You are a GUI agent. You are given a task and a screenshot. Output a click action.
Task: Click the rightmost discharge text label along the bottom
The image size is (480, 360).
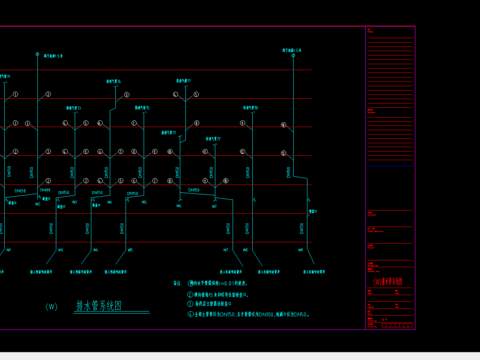[x=314, y=272]
